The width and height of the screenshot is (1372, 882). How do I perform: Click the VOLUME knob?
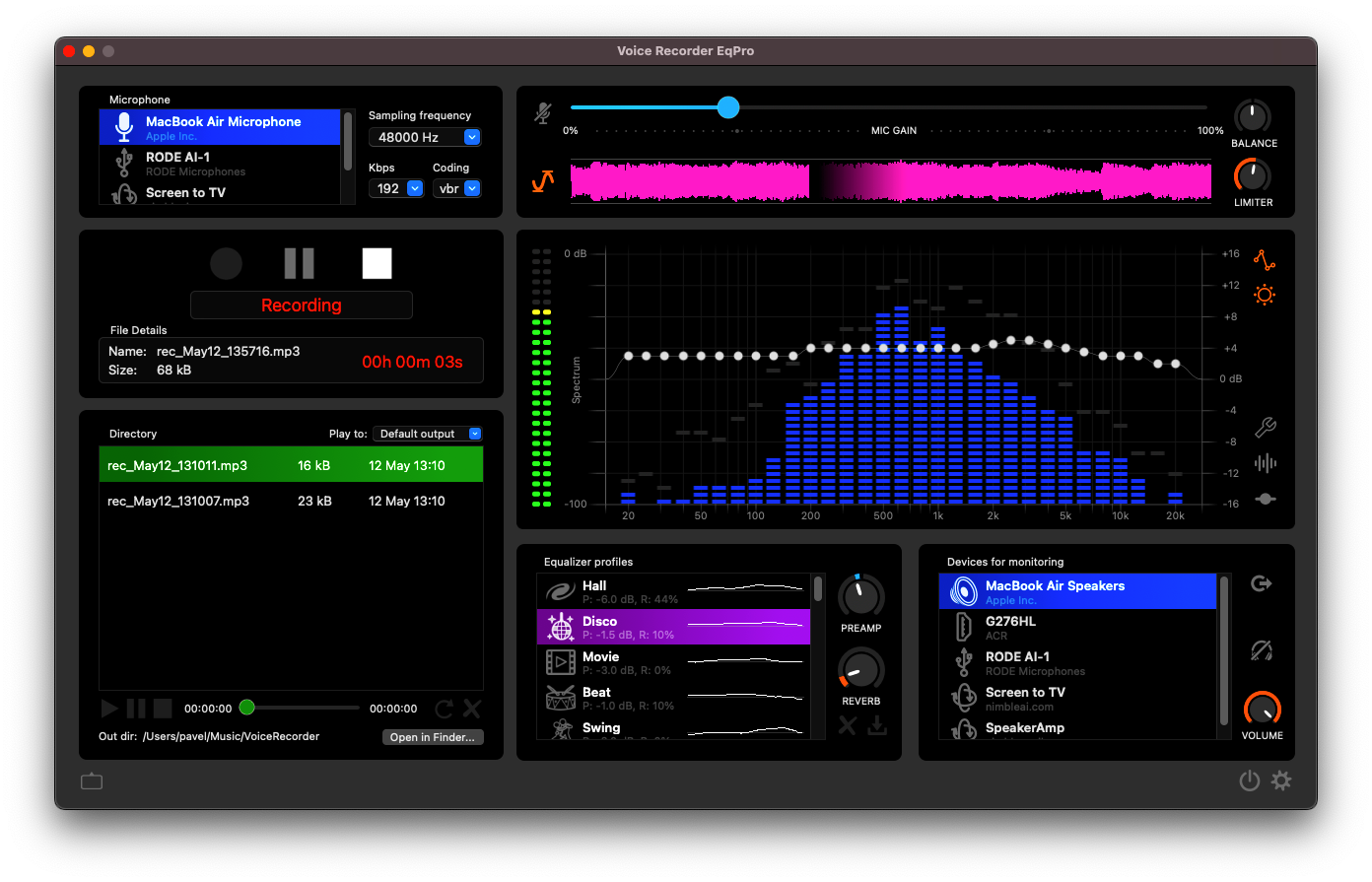click(1262, 709)
